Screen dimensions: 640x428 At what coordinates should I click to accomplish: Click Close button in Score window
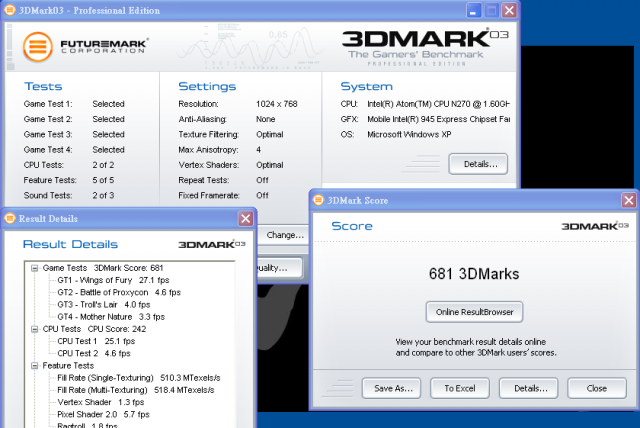click(x=597, y=388)
